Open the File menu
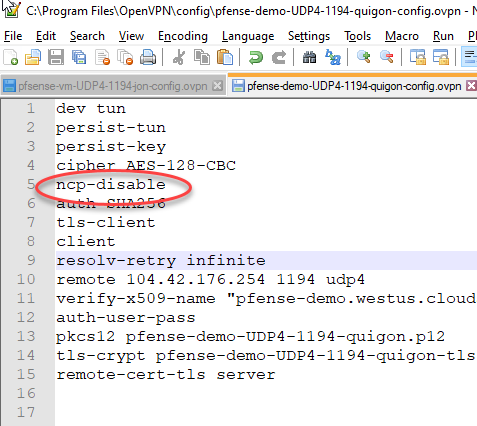477x426 pixels. (13, 36)
